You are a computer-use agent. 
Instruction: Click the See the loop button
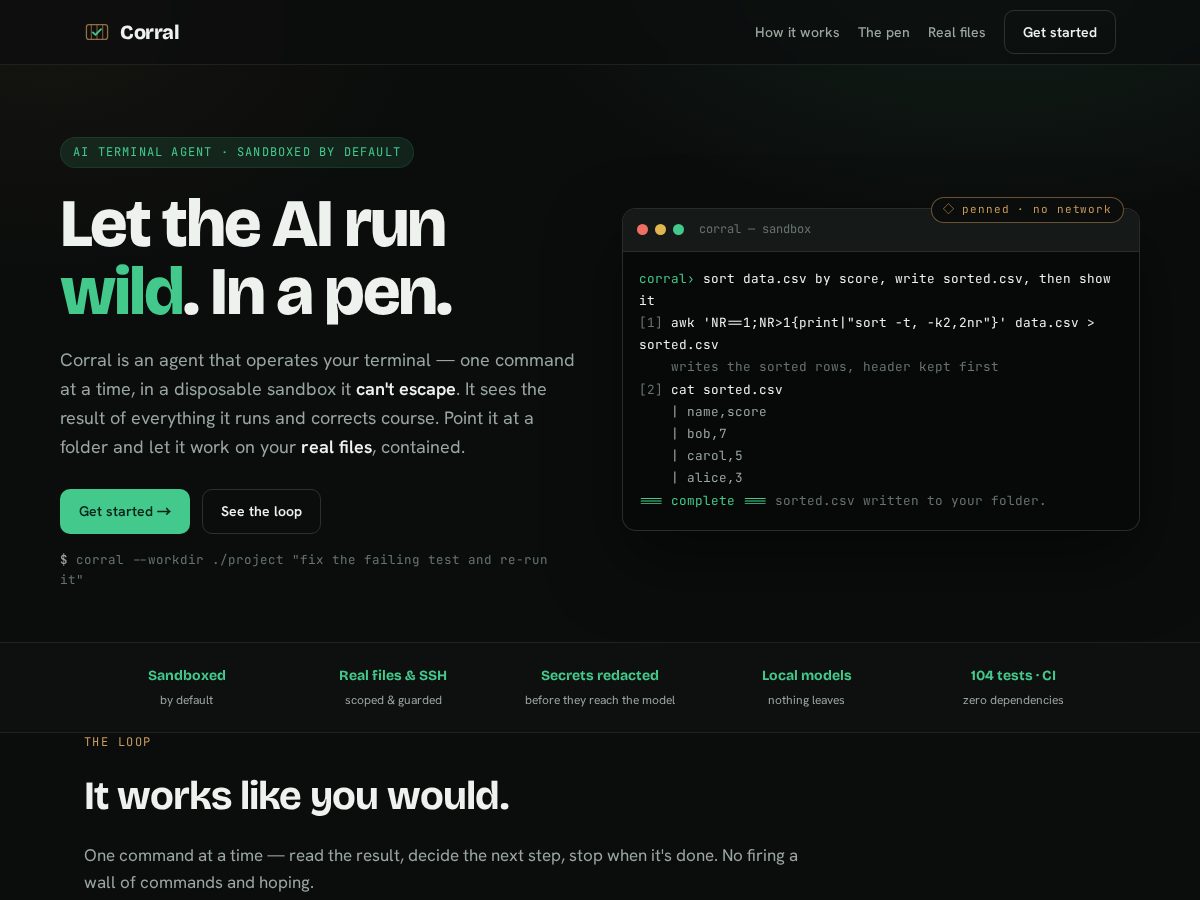pos(261,511)
